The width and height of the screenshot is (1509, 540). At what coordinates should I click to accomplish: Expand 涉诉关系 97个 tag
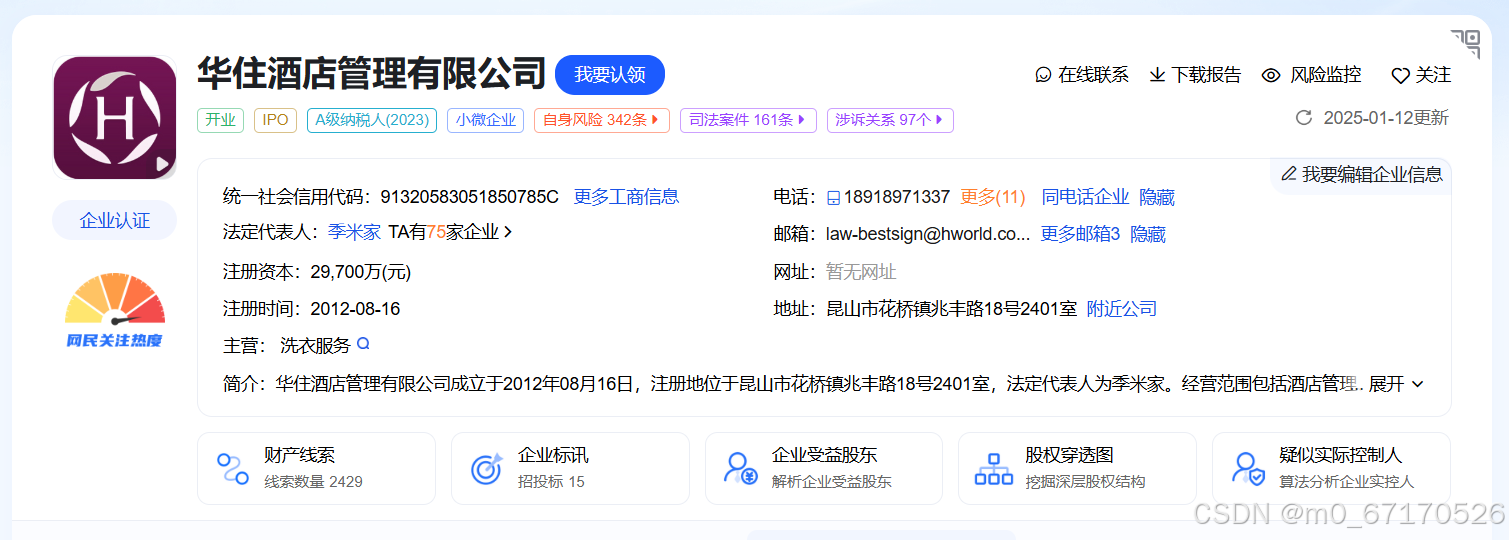(890, 120)
